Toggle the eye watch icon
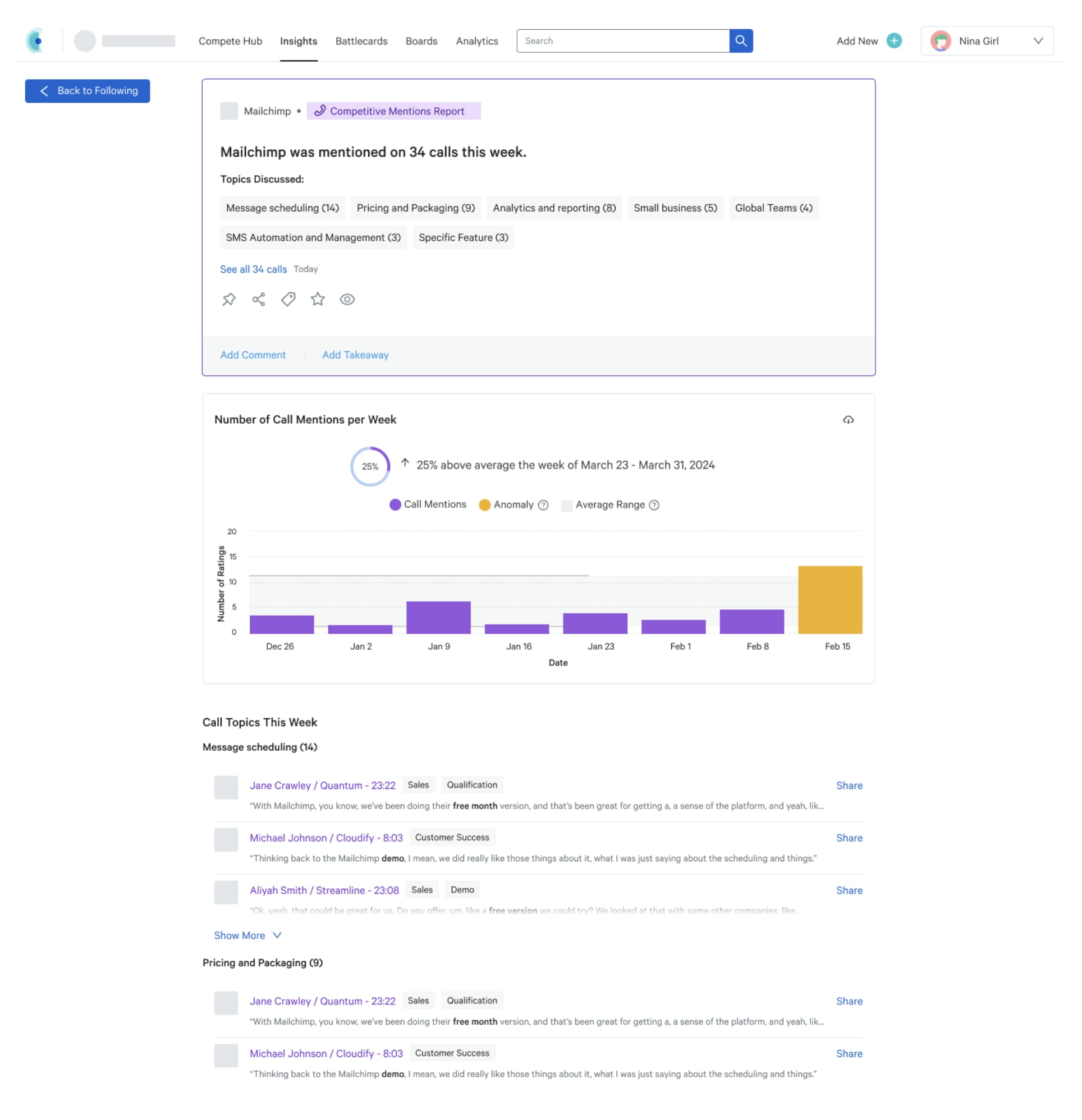This screenshot has height=1120, width=1082. click(x=347, y=300)
